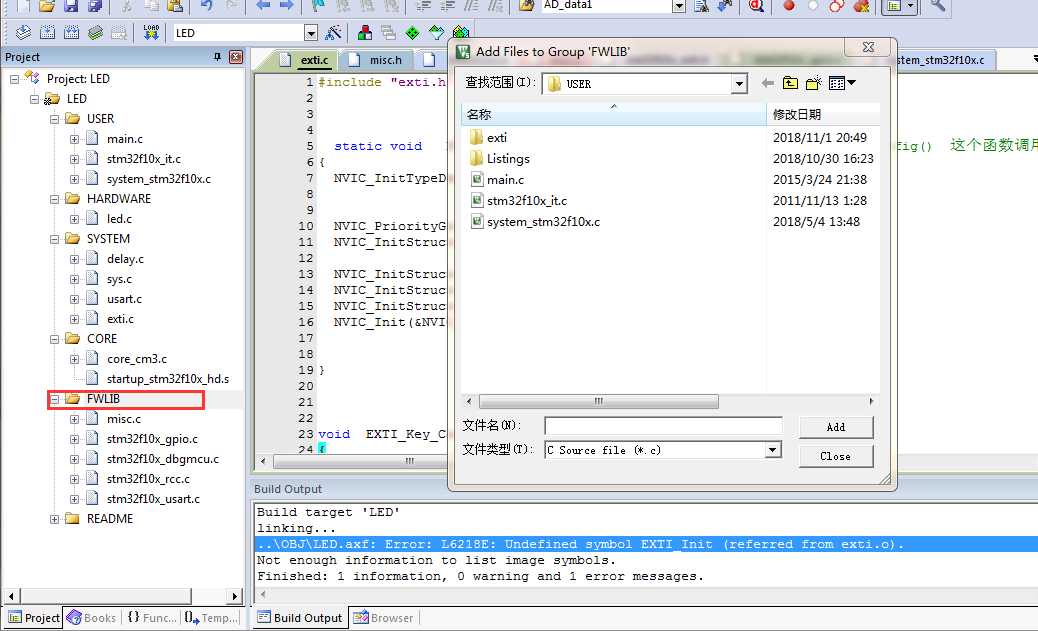Click the Configuration wrench icon
This screenshot has height=631, width=1038.
(937, 6)
